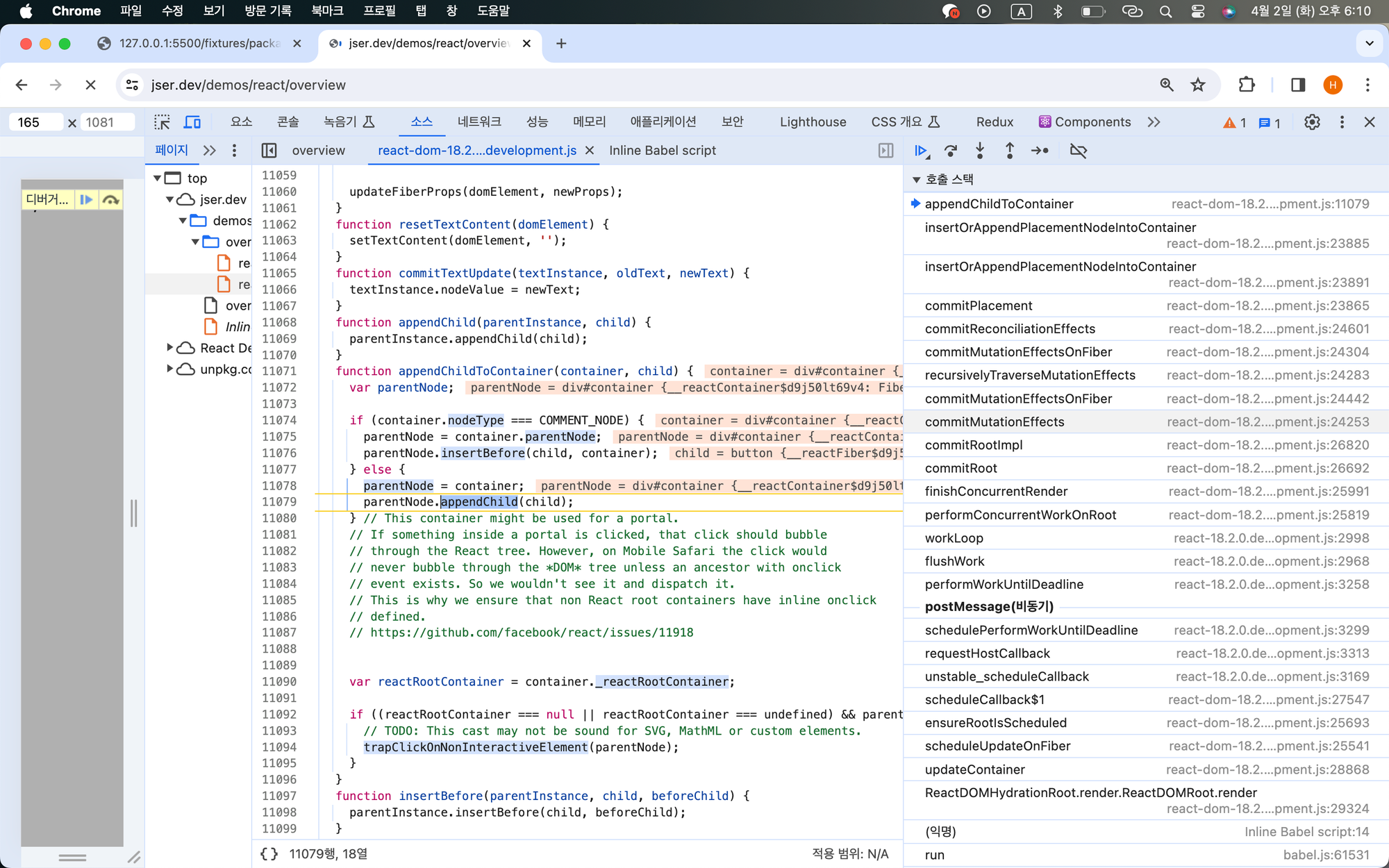Click the Step icon in debugger

point(1040,151)
